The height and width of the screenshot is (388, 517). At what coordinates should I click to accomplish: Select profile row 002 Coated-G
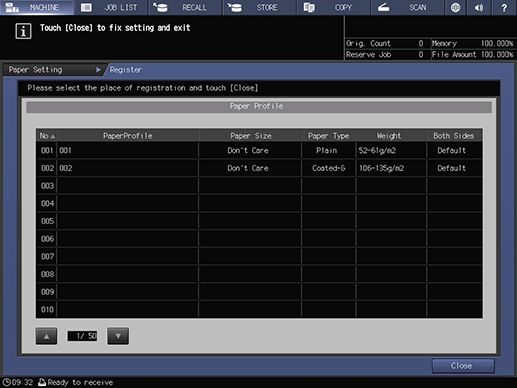click(259, 168)
